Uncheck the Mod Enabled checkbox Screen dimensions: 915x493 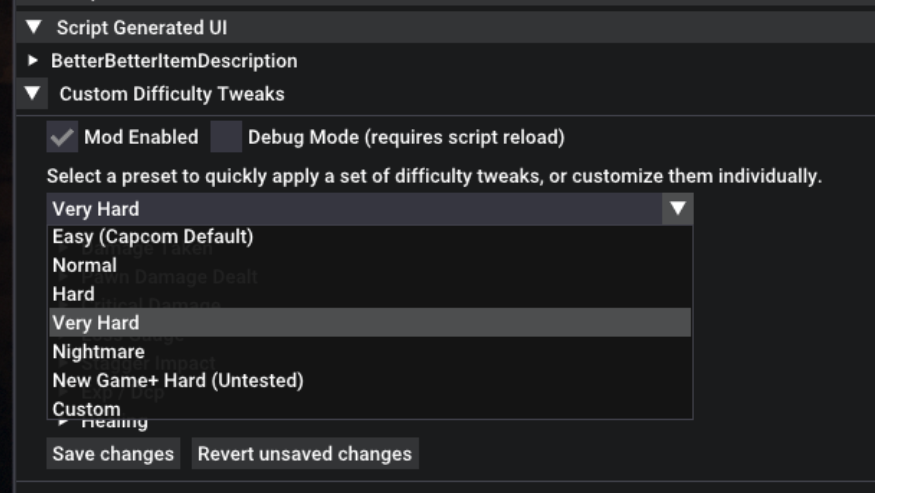pyautogui.click(x=63, y=137)
